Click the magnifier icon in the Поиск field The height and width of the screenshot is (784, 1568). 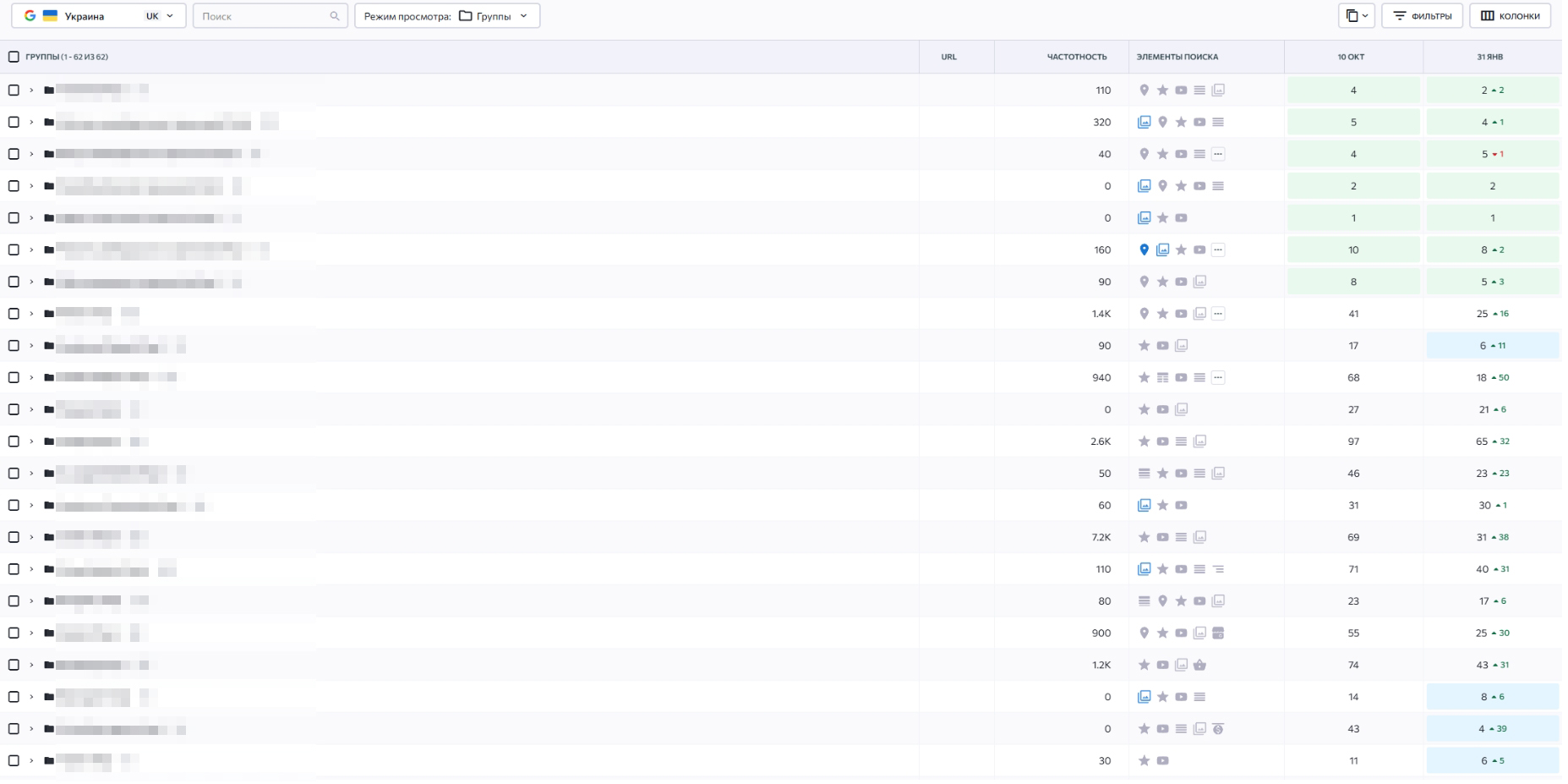coord(335,16)
